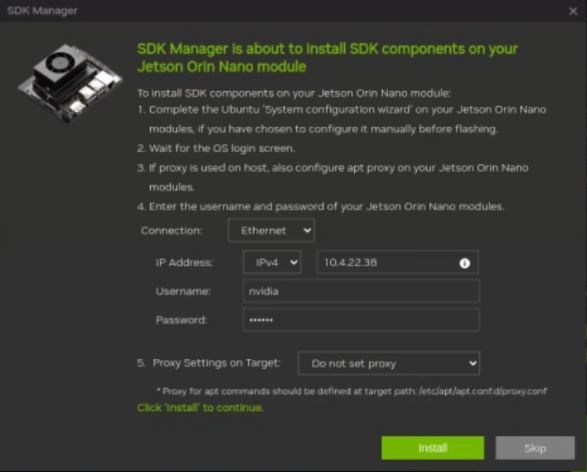The height and width of the screenshot is (472, 587).
Task: Click the 'Wait for the OS login screen' step
Action: [x=216, y=148]
